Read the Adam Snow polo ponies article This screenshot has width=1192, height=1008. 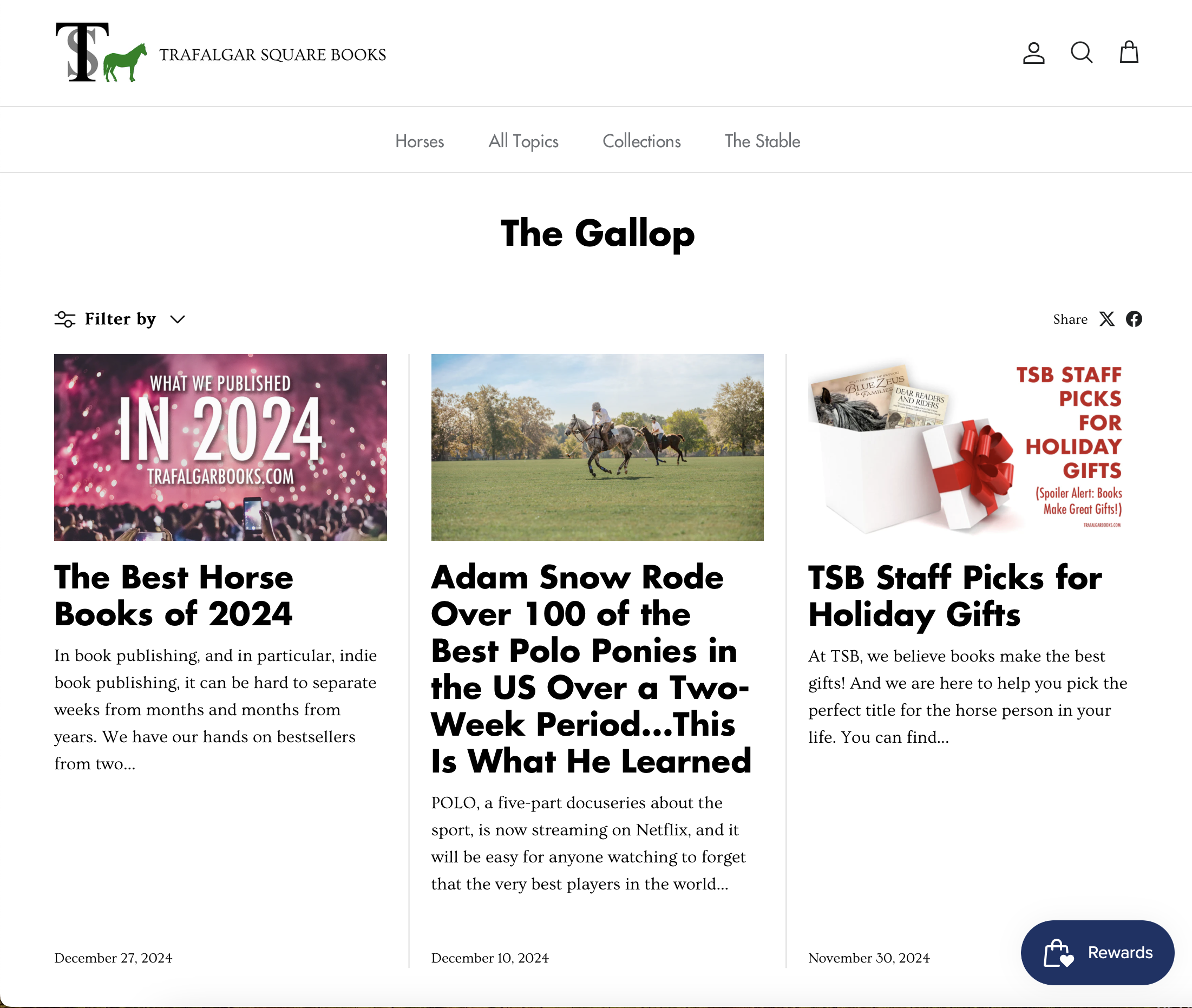tap(592, 669)
